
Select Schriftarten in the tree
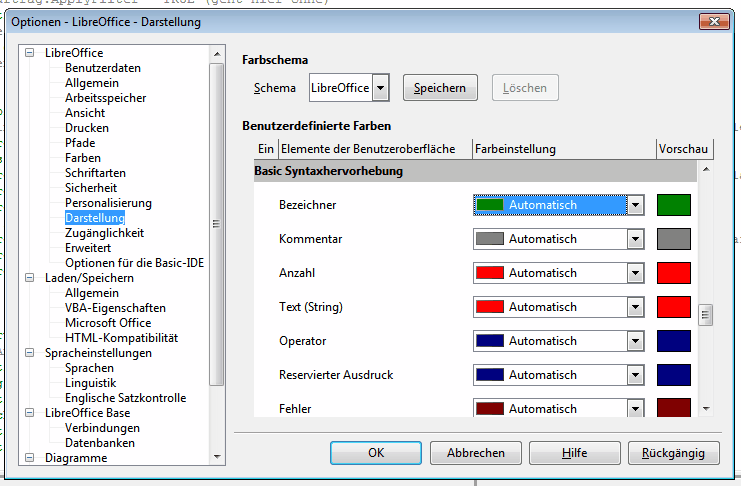pyautogui.click(x=95, y=173)
